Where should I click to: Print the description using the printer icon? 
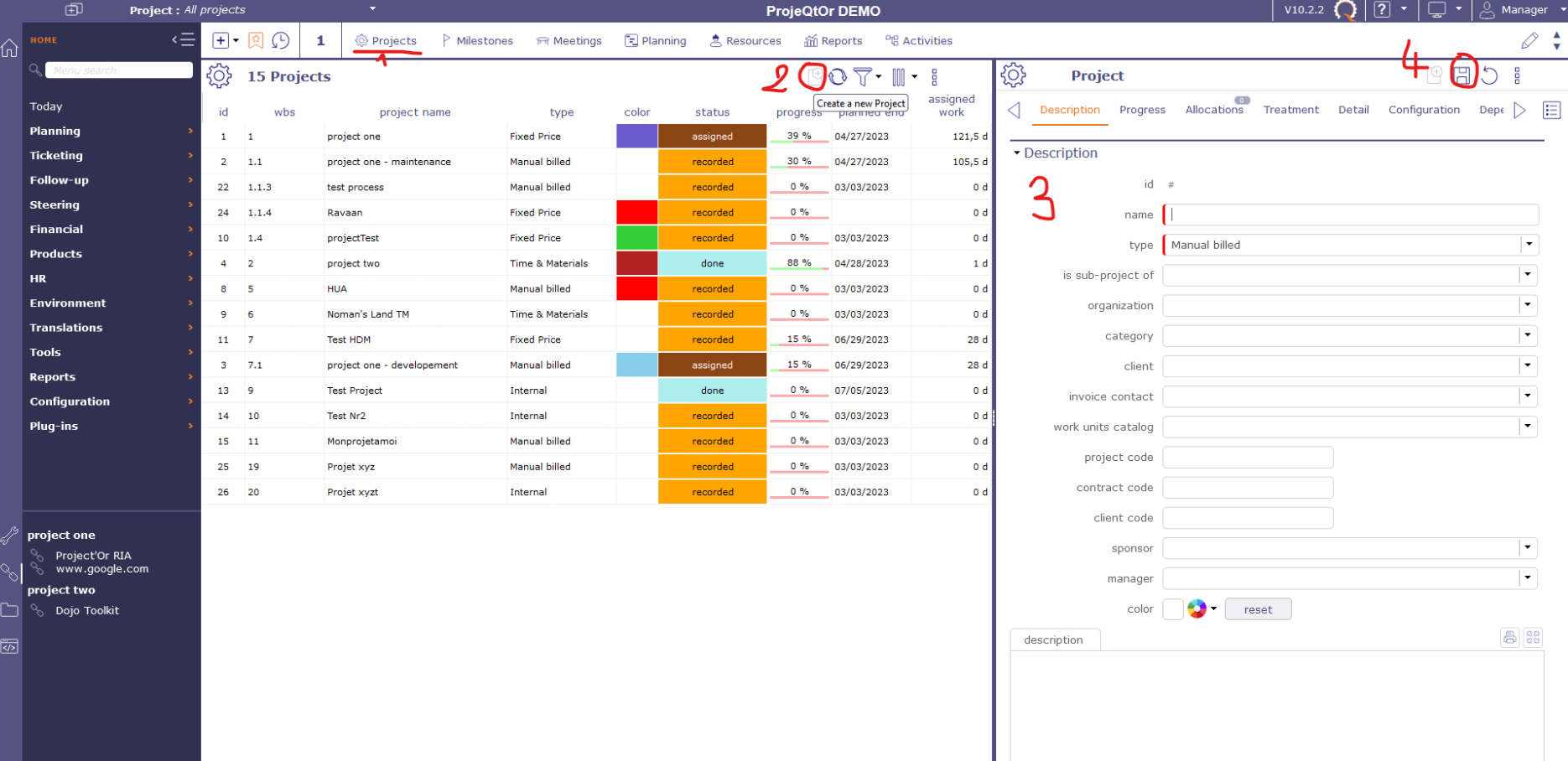coord(1509,638)
